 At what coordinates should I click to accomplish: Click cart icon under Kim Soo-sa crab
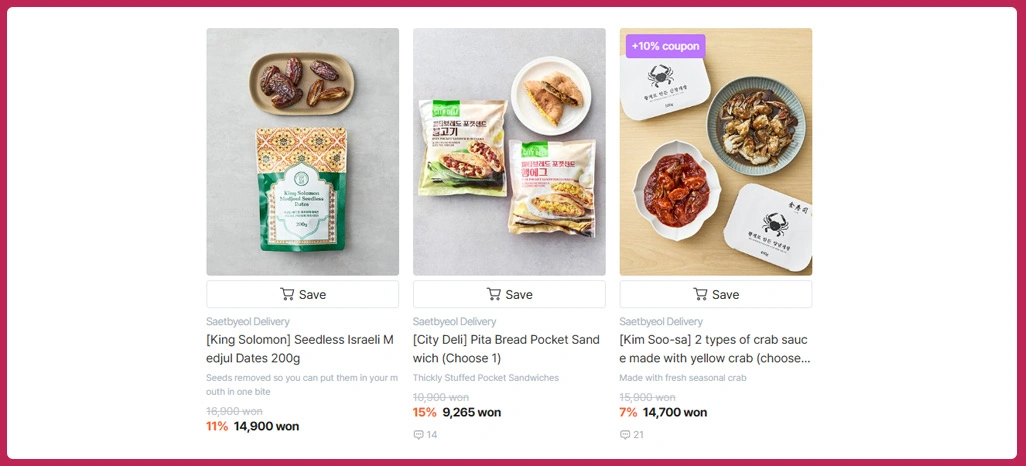point(700,294)
